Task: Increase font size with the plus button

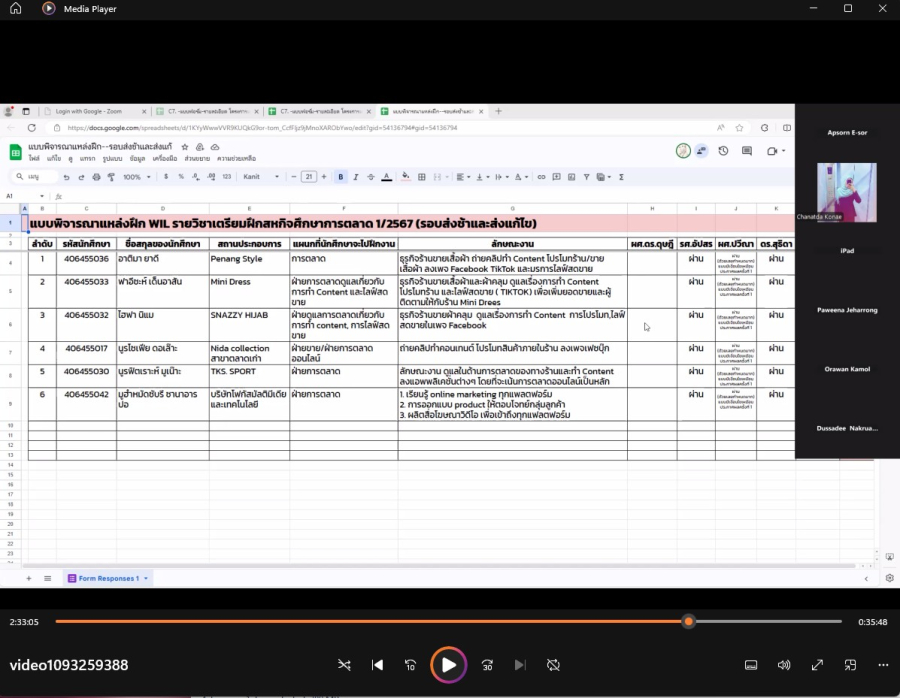Action: (x=324, y=177)
